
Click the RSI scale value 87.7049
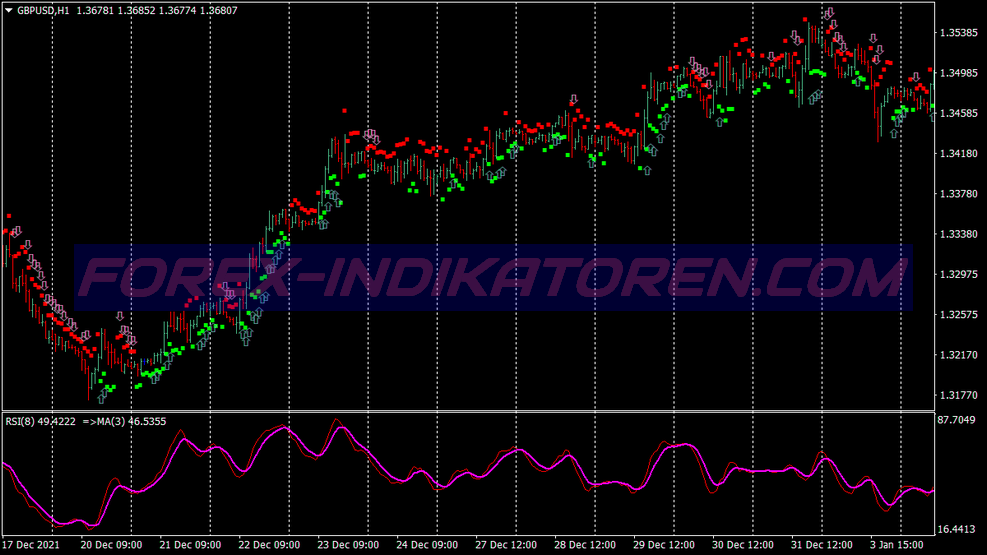pos(956,420)
